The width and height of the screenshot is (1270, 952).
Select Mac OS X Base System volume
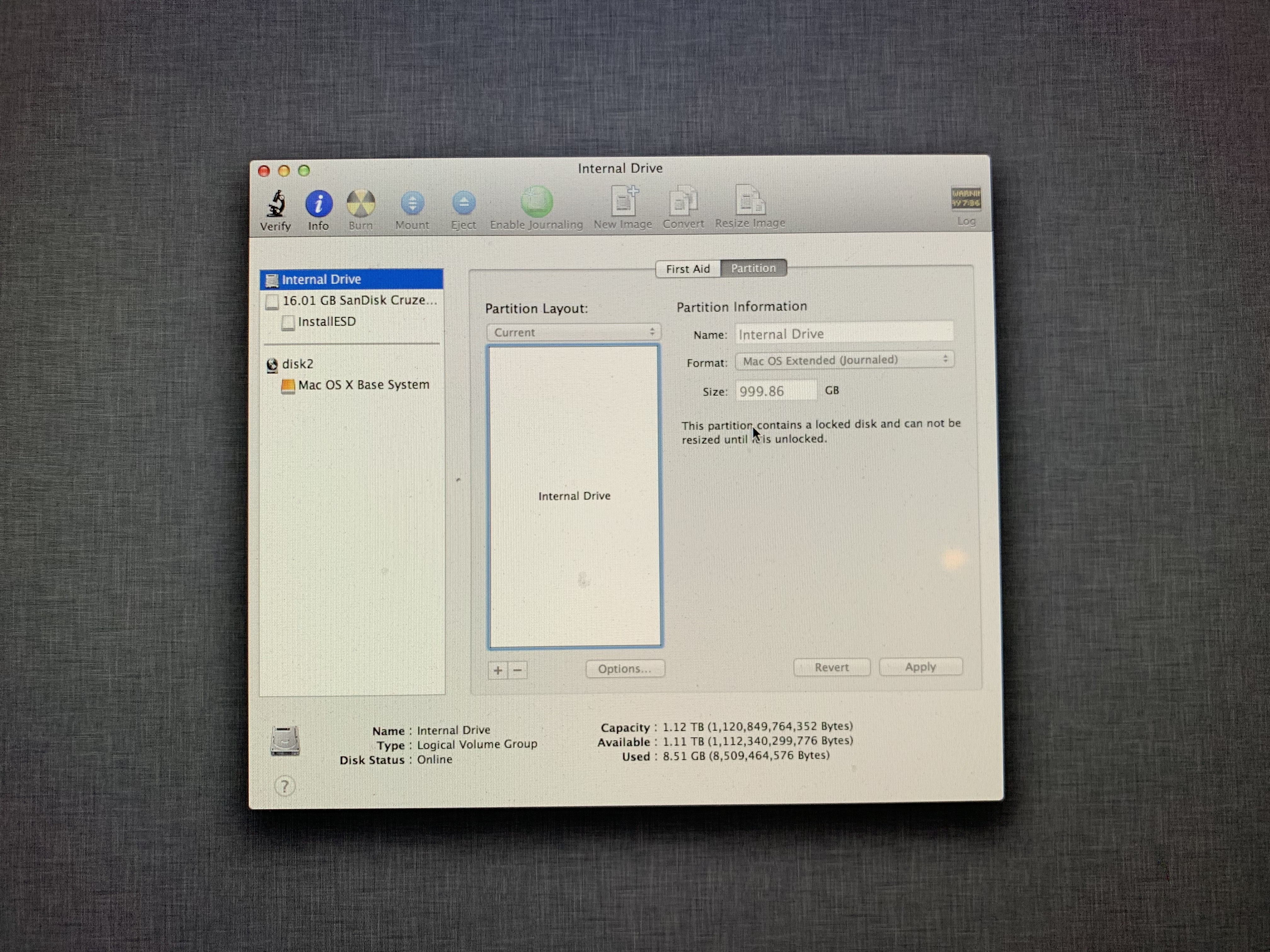(352, 385)
